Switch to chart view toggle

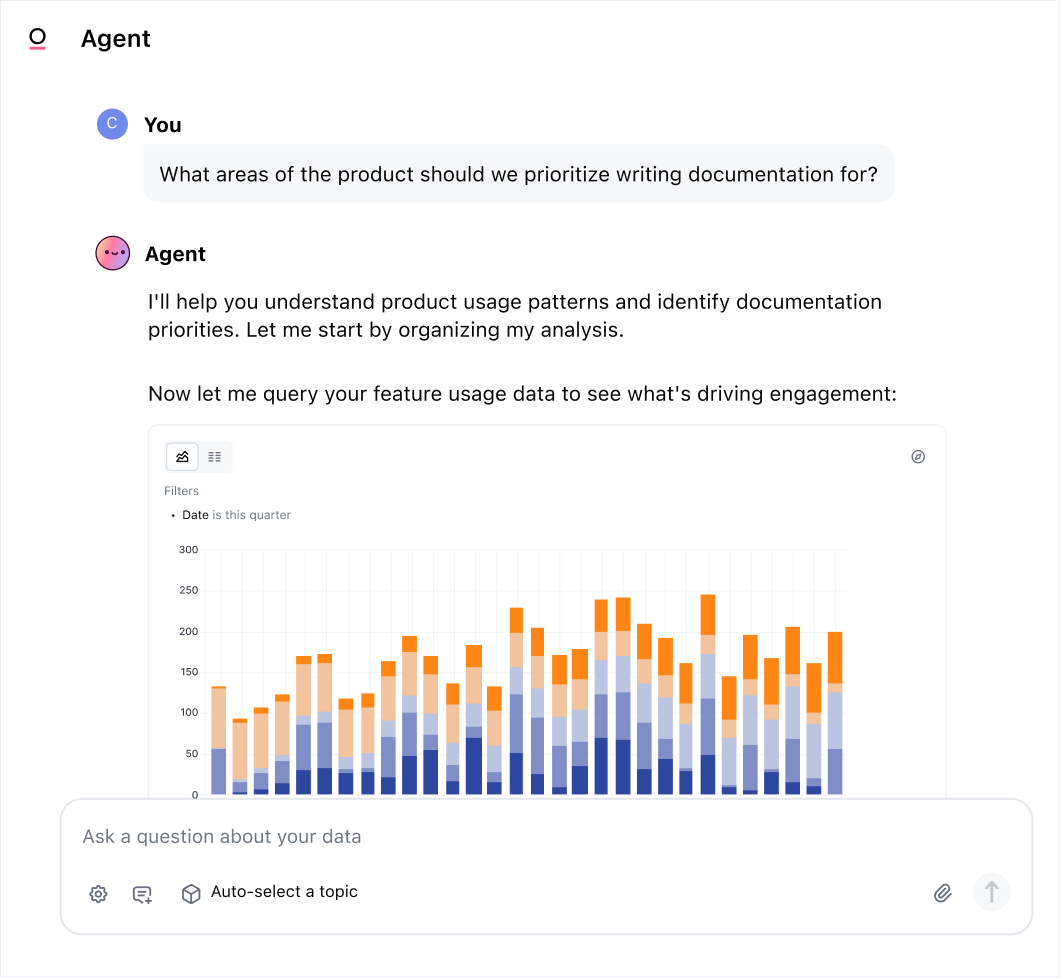pyautogui.click(x=182, y=457)
